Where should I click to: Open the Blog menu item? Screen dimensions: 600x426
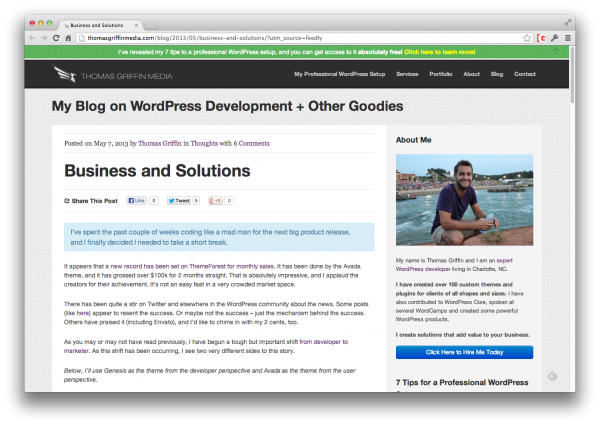497,74
